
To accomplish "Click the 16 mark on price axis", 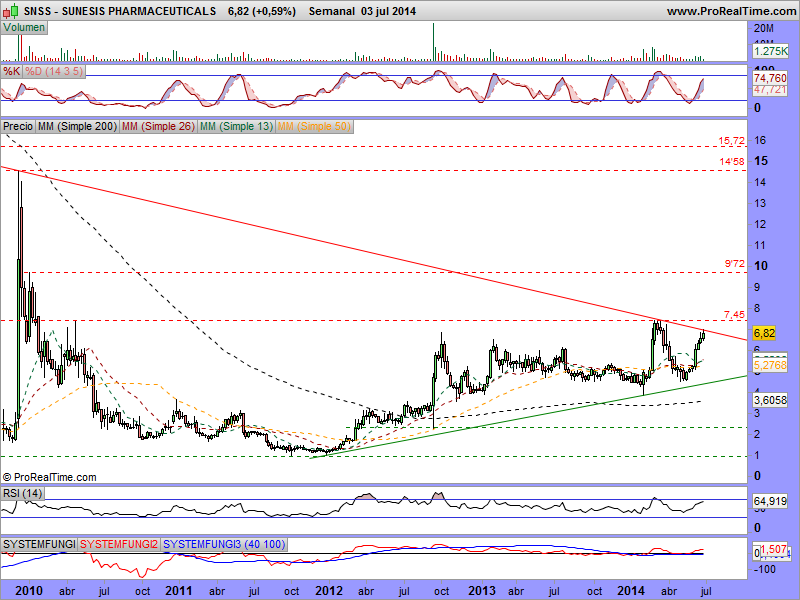I will [x=760, y=140].
